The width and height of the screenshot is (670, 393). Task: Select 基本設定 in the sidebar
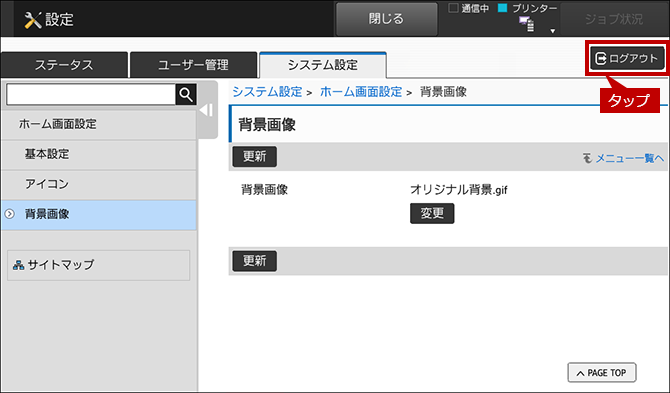(98, 154)
